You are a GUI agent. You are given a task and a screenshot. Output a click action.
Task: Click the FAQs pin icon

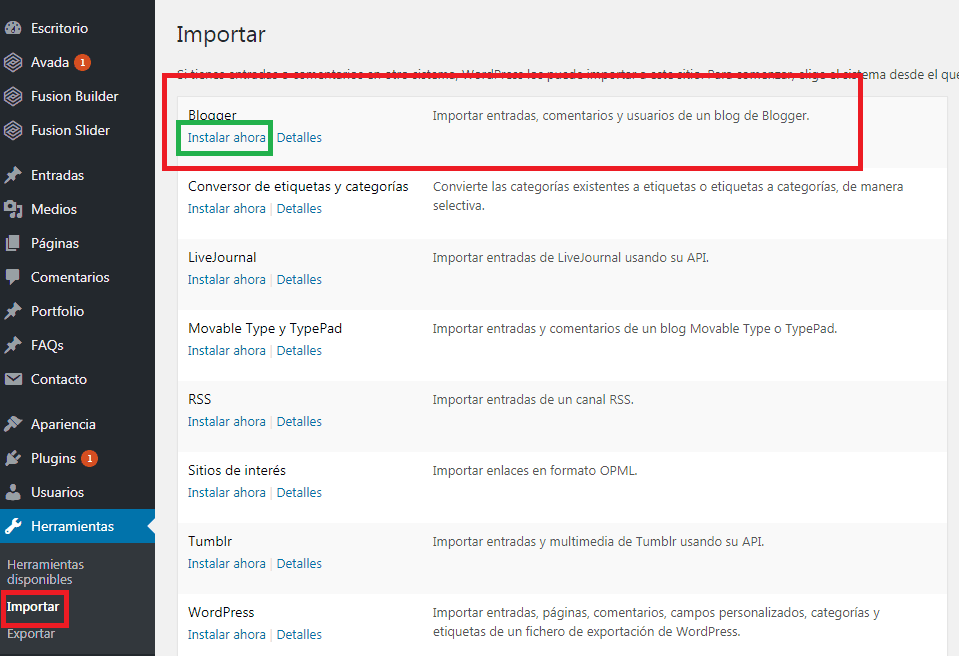(13, 345)
